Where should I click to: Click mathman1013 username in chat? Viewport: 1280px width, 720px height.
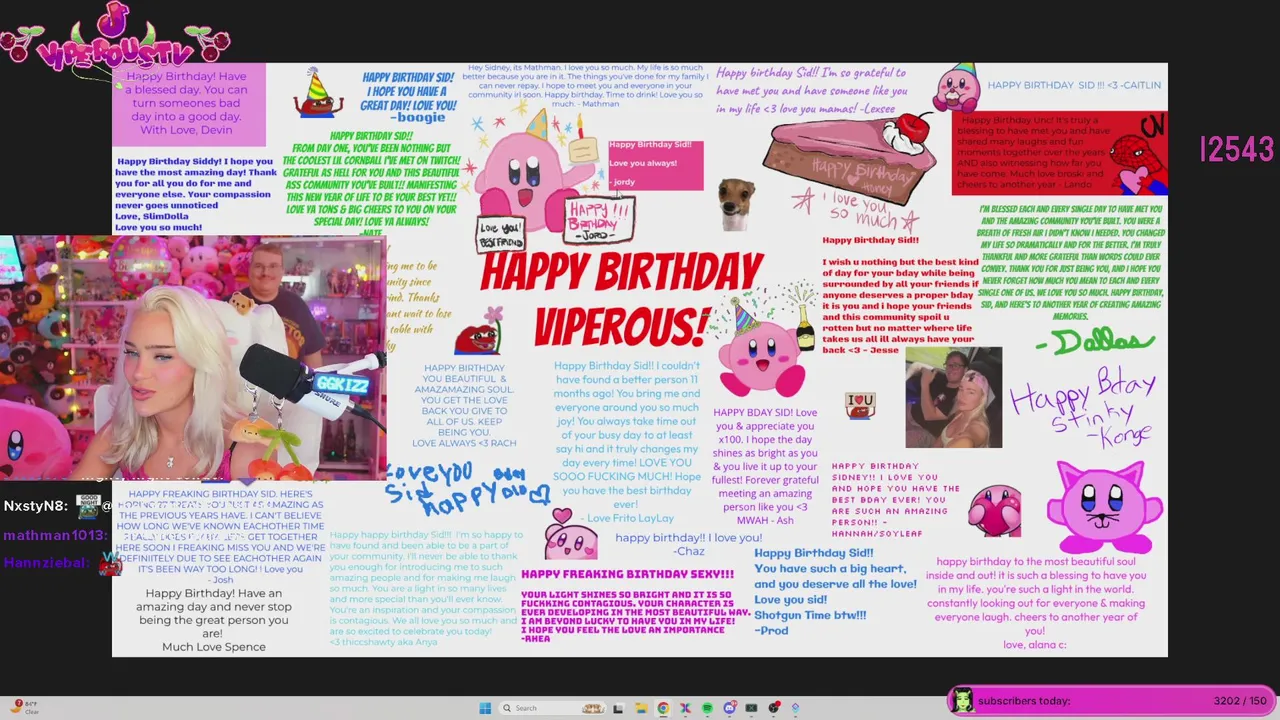pyautogui.click(x=54, y=535)
